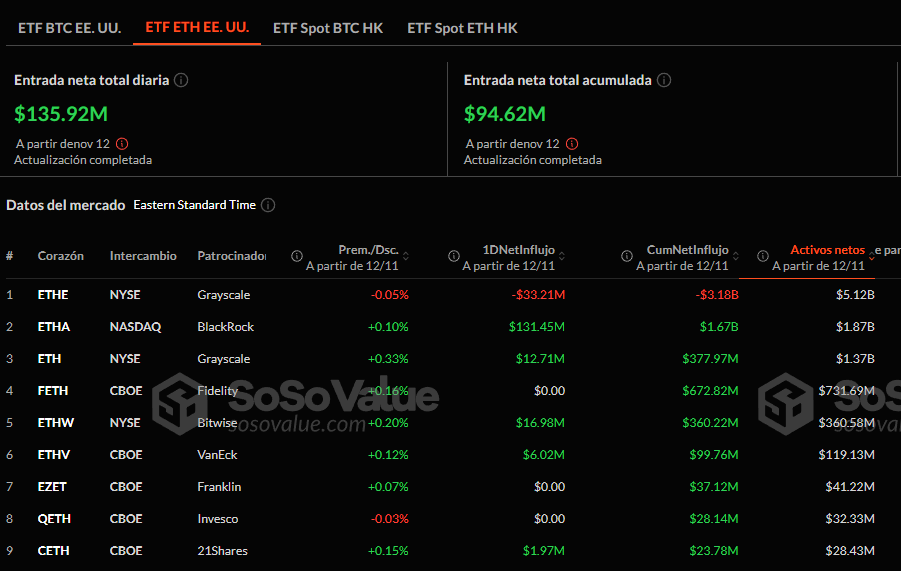This screenshot has height=571, width=901.
Task: Click the Corazón column header
Action: 60,256
